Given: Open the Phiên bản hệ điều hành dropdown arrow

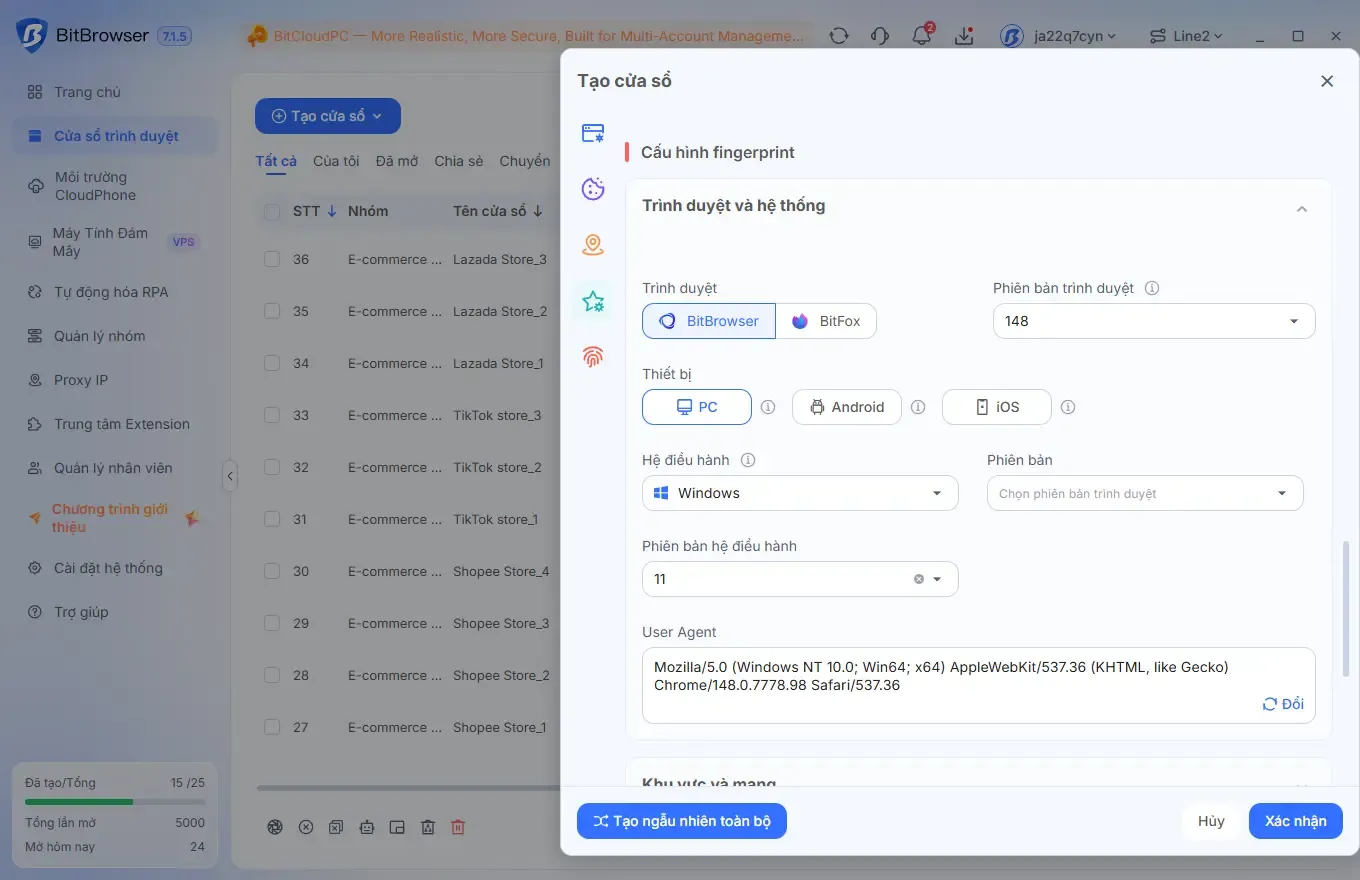Looking at the screenshot, I should click(937, 579).
